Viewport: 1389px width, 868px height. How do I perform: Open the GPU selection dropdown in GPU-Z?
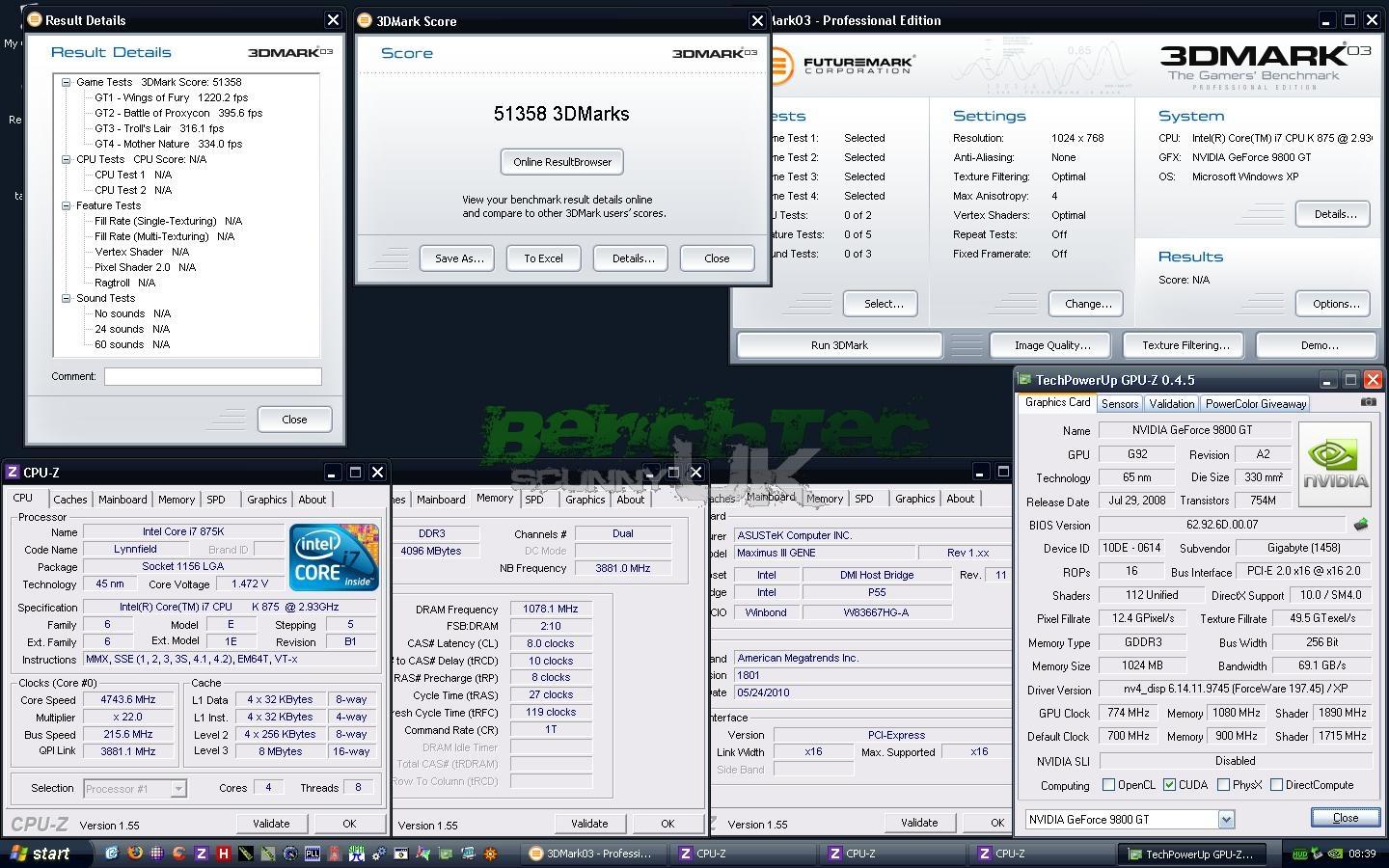coord(1226,819)
